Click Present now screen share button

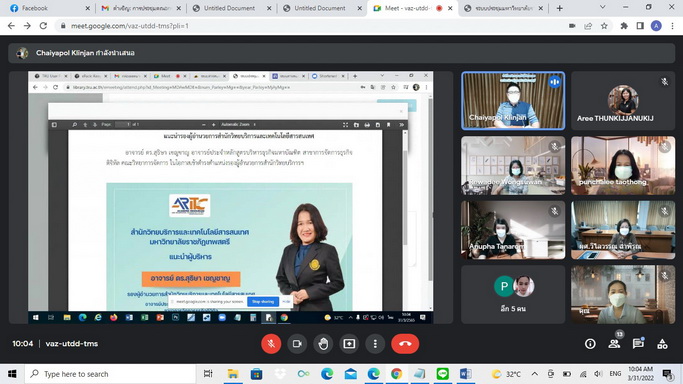coord(349,344)
